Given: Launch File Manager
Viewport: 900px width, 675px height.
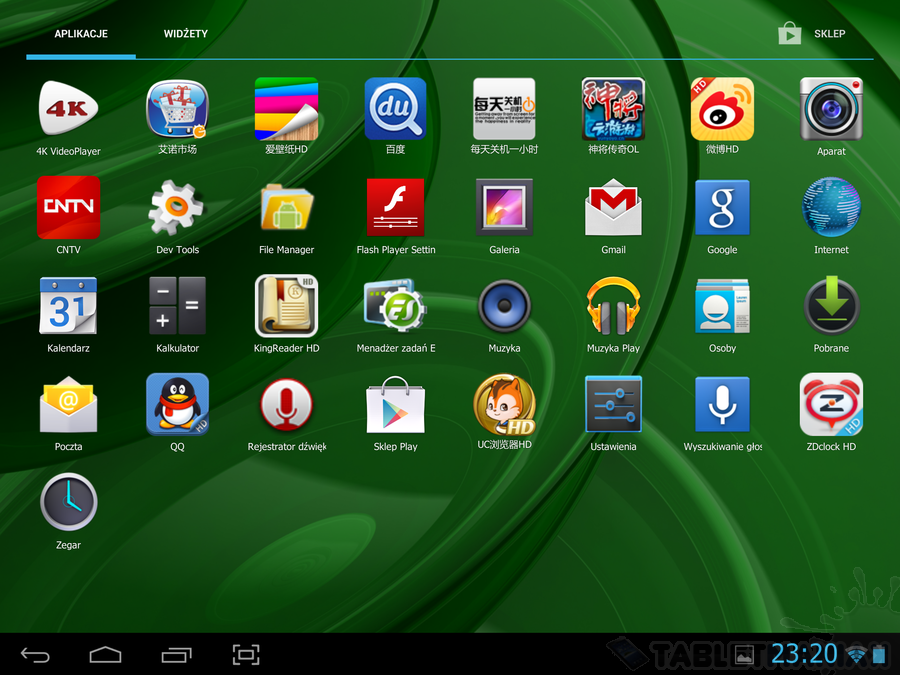Looking at the screenshot, I should [x=286, y=207].
